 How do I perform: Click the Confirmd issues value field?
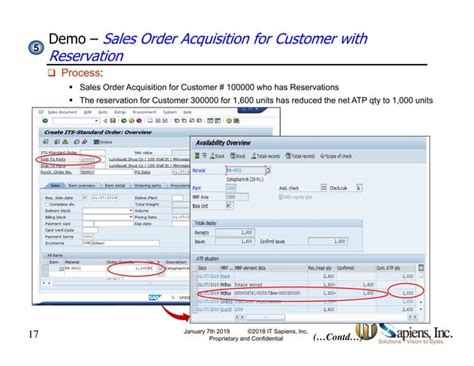click(x=328, y=241)
